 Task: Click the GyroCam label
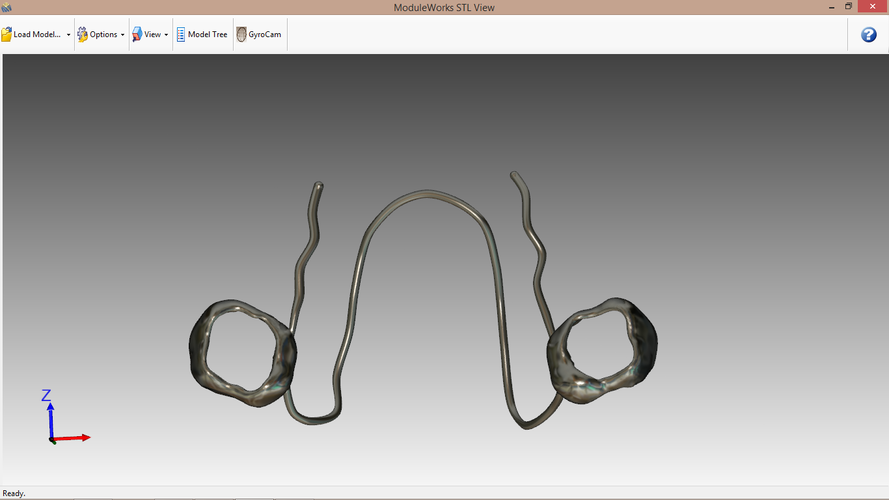coord(265,35)
